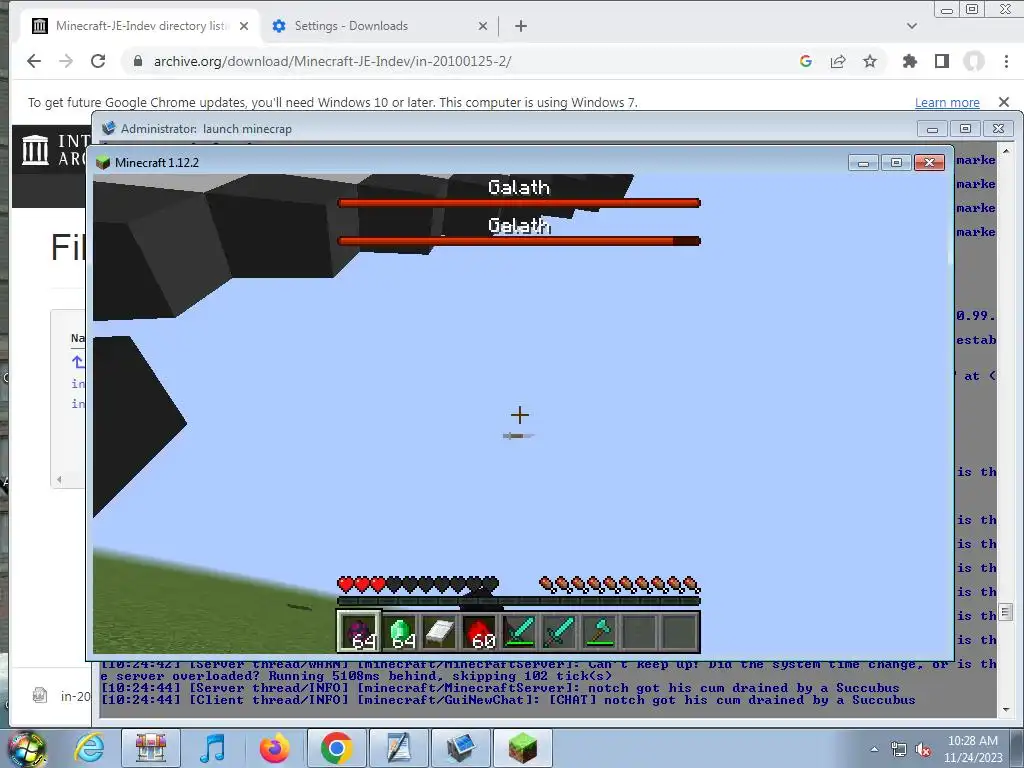
Task: Switch to Chrome in the taskbar
Action: tap(336, 748)
